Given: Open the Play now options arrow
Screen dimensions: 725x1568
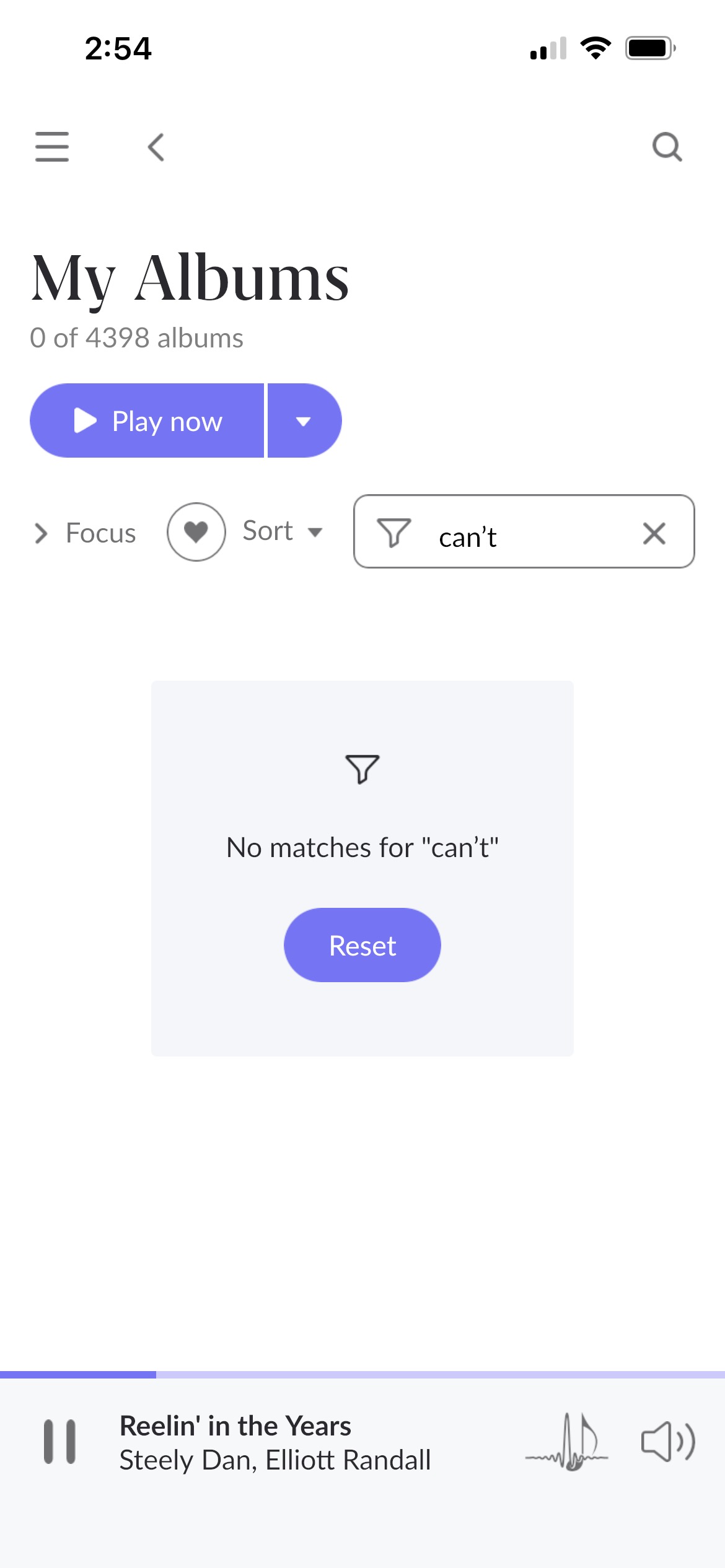Looking at the screenshot, I should (x=304, y=421).
